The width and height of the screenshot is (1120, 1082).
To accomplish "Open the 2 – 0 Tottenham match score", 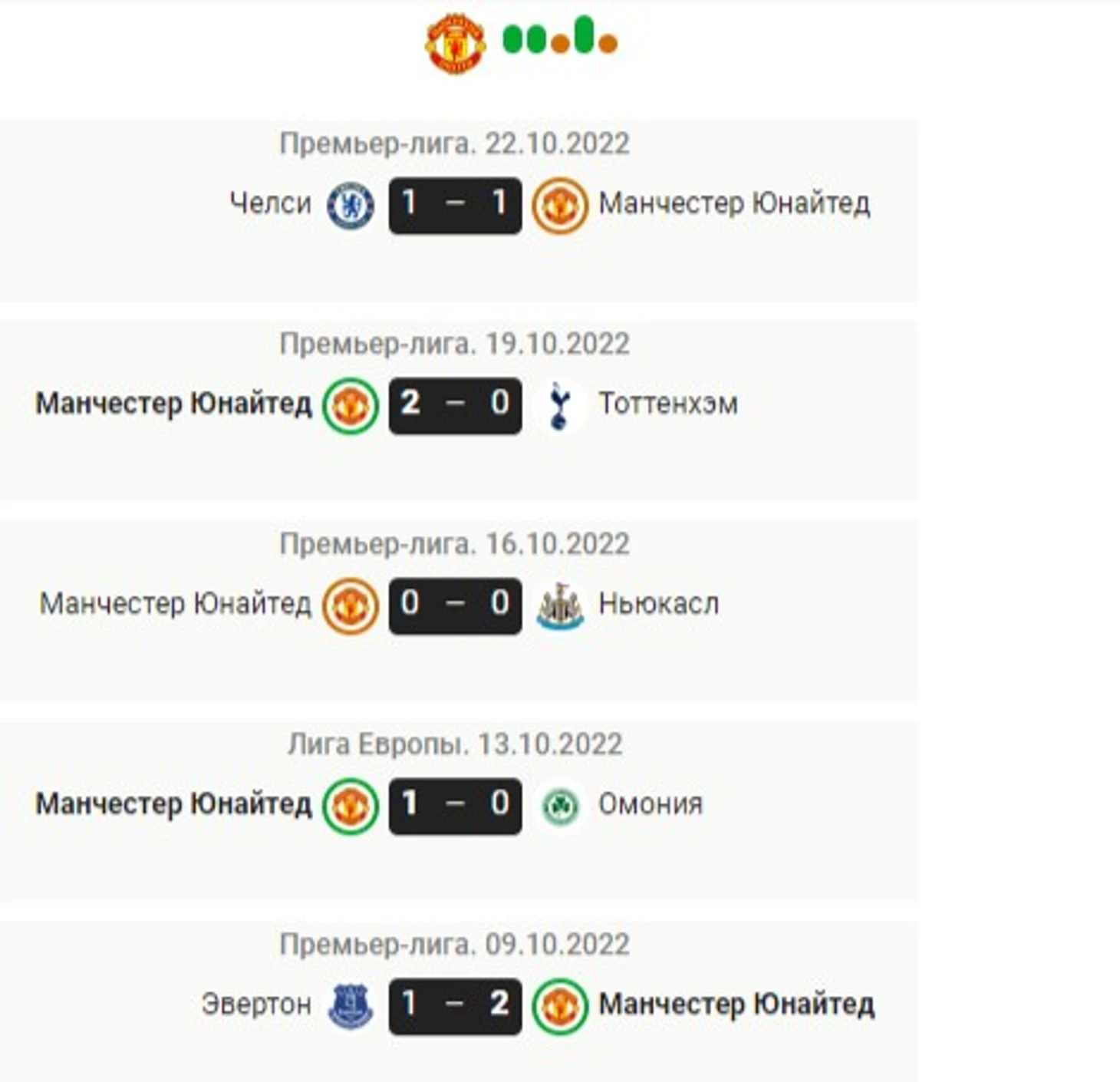I will pos(455,406).
